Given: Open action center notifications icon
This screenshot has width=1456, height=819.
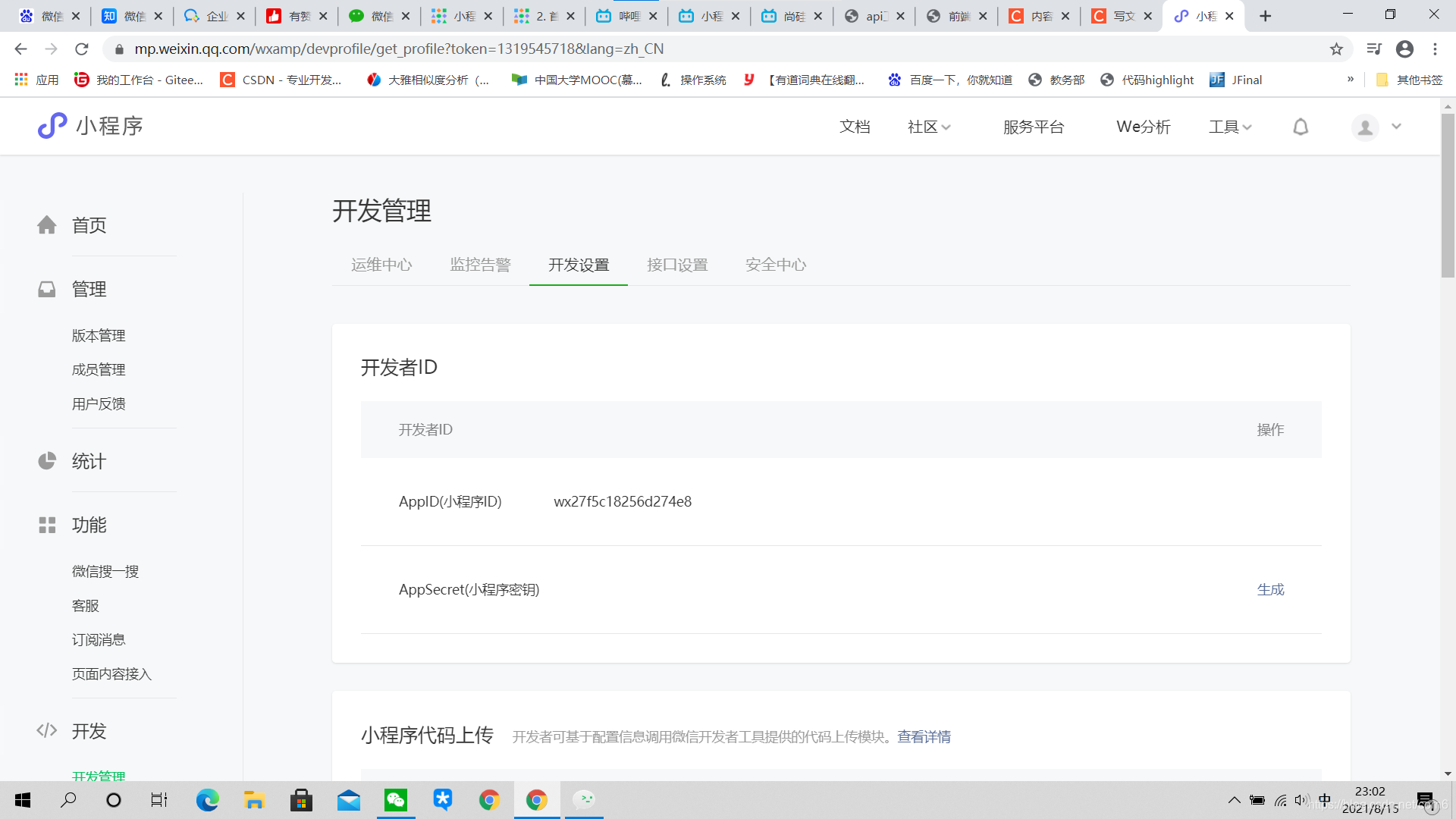Looking at the screenshot, I should 1425,800.
